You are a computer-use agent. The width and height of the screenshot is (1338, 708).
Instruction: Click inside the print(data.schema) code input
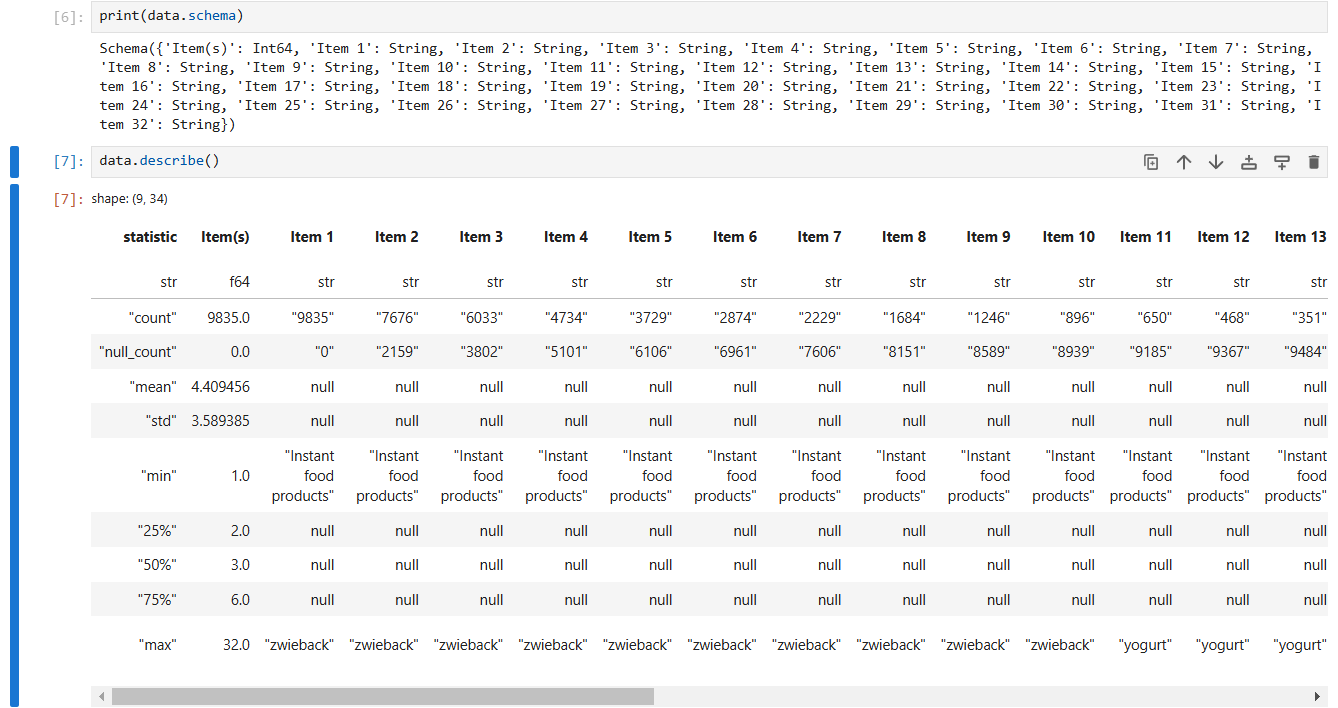pyautogui.click(x=600, y=16)
